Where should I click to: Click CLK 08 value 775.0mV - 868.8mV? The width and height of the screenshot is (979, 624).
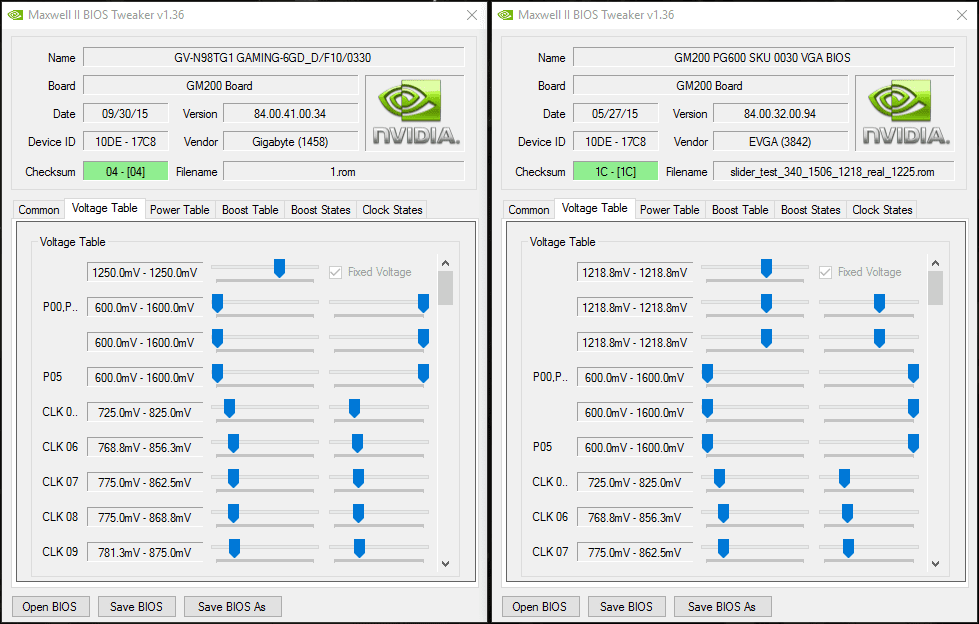click(x=145, y=517)
